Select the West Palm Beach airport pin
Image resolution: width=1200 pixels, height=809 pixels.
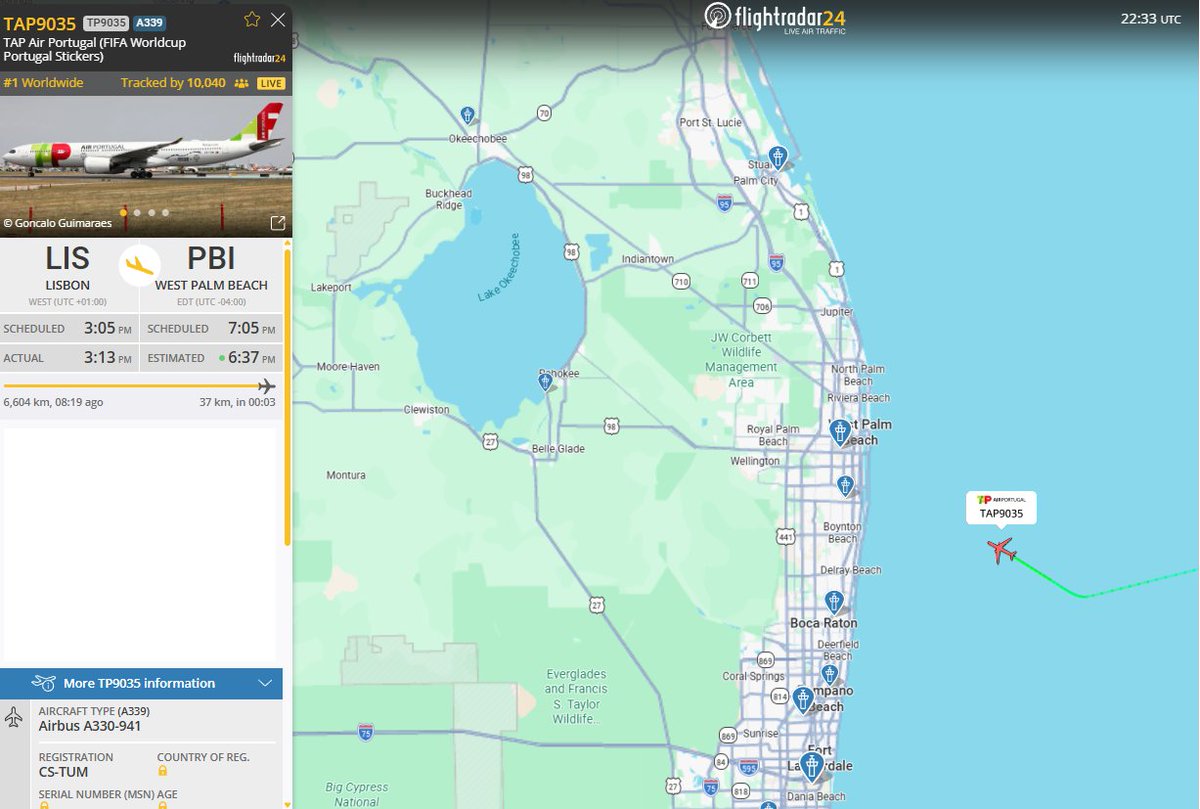click(840, 432)
